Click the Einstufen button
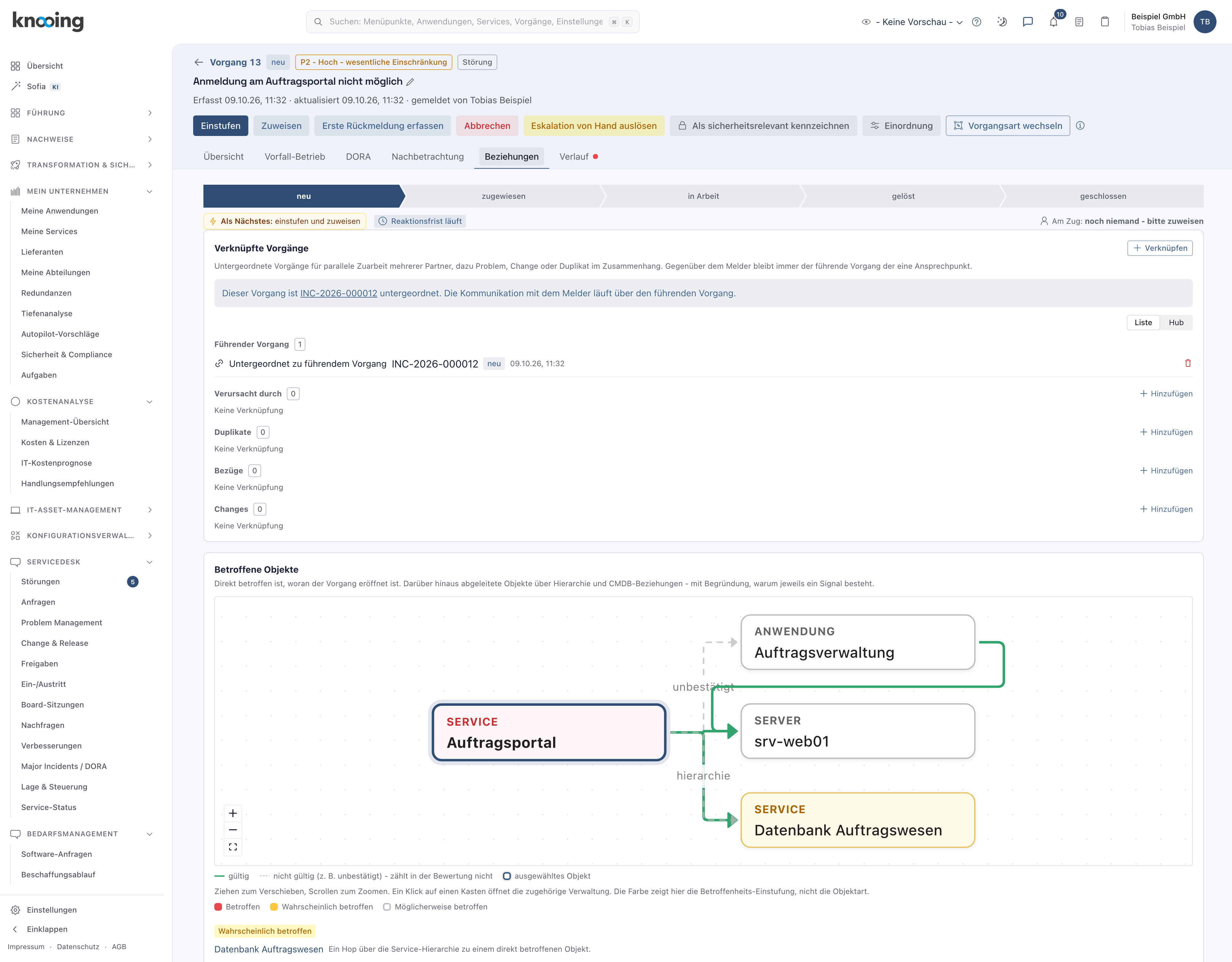Viewport: 1232px width, 962px height. 220,126
